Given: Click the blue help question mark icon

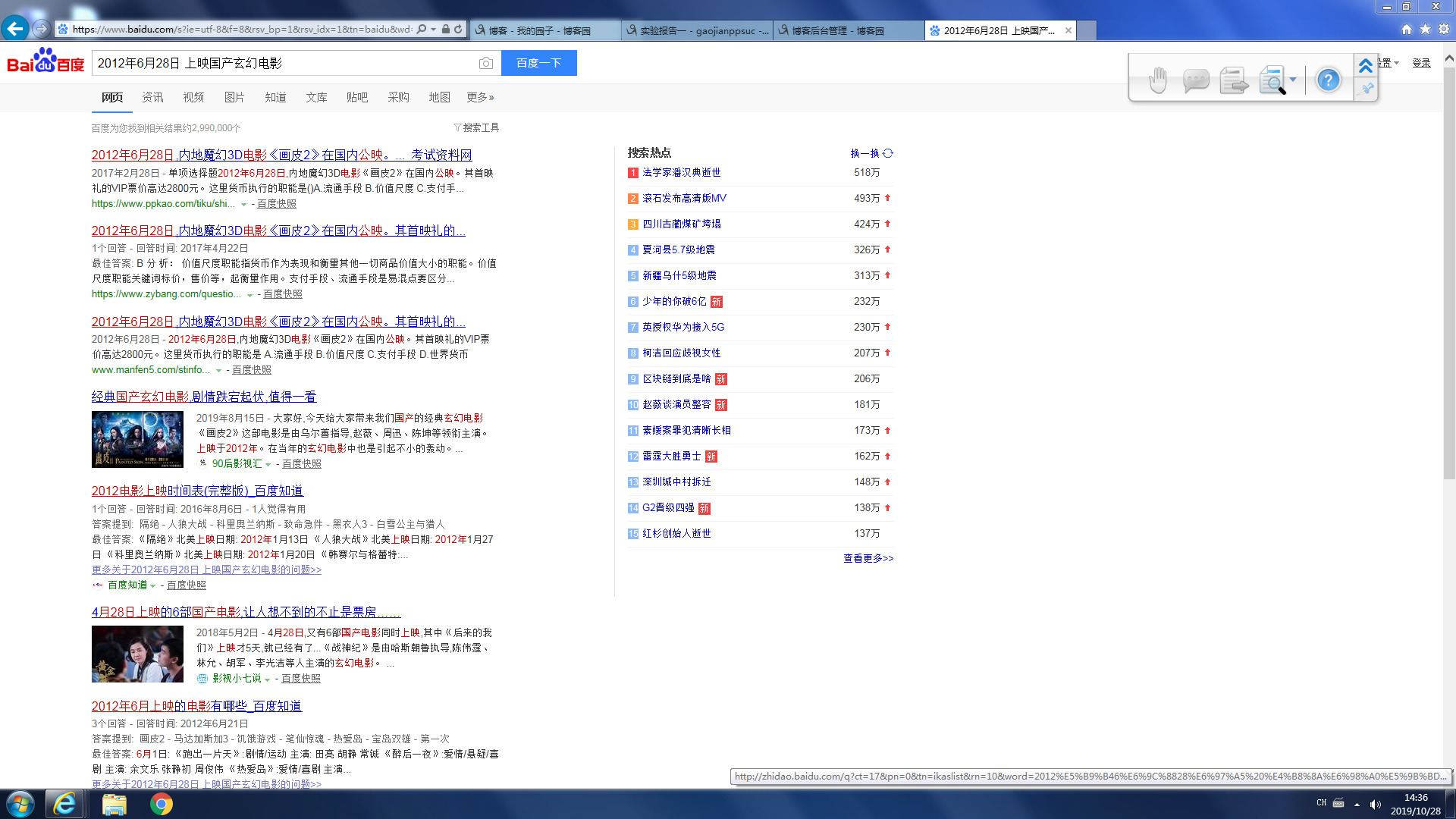Looking at the screenshot, I should click(x=1328, y=80).
